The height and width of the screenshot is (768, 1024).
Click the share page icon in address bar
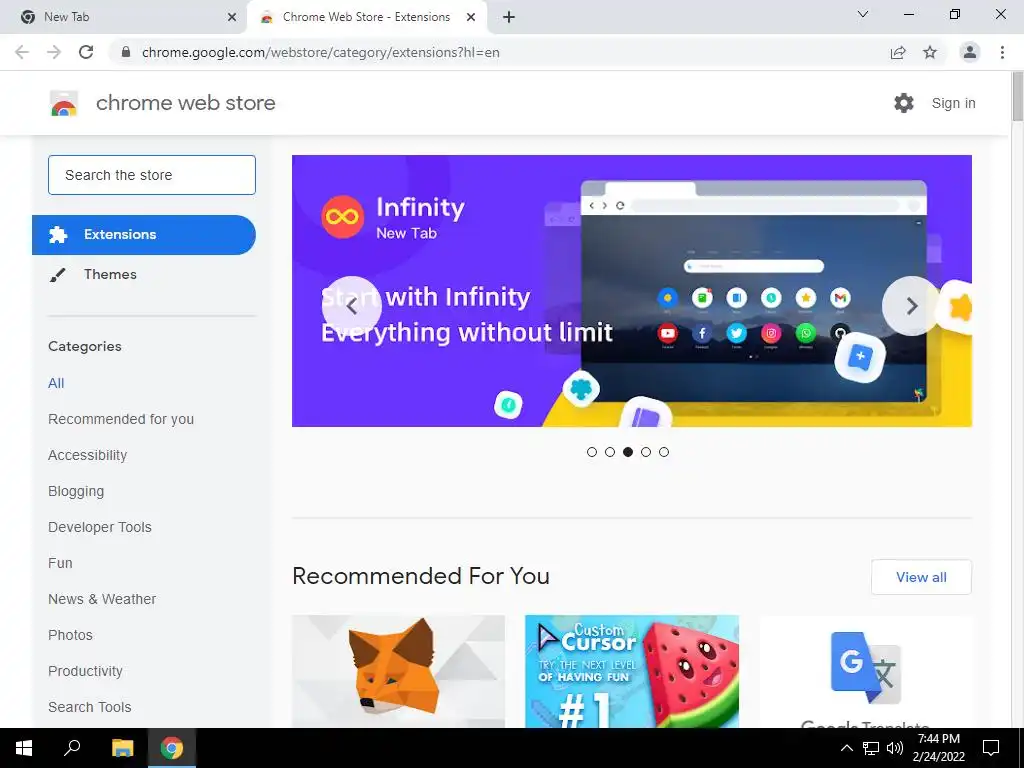tap(898, 52)
